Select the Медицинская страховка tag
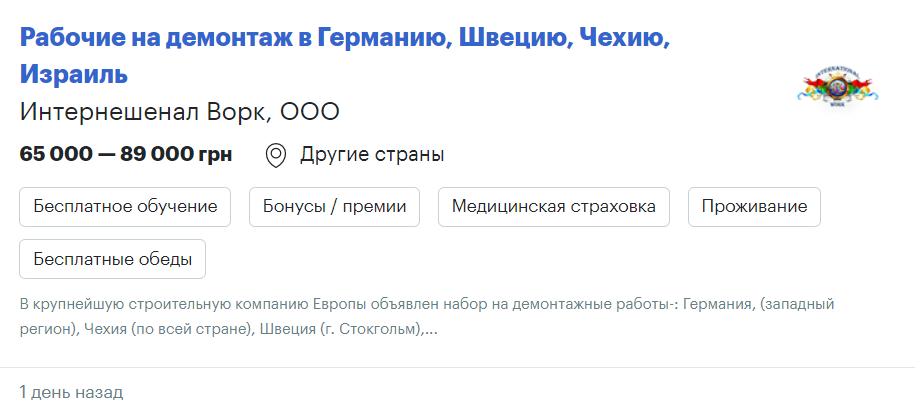The height and width of the screenshot is (413, 915). click(553, 207)
